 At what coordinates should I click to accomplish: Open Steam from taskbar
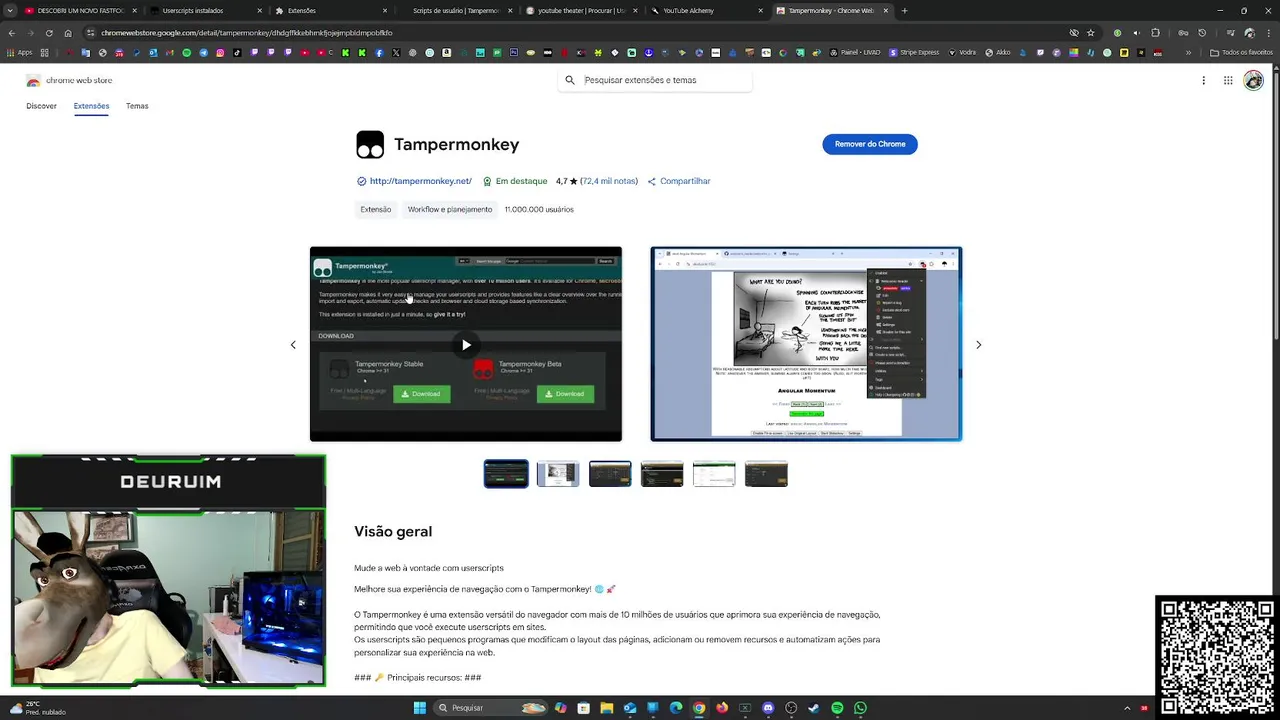point(814,708)
